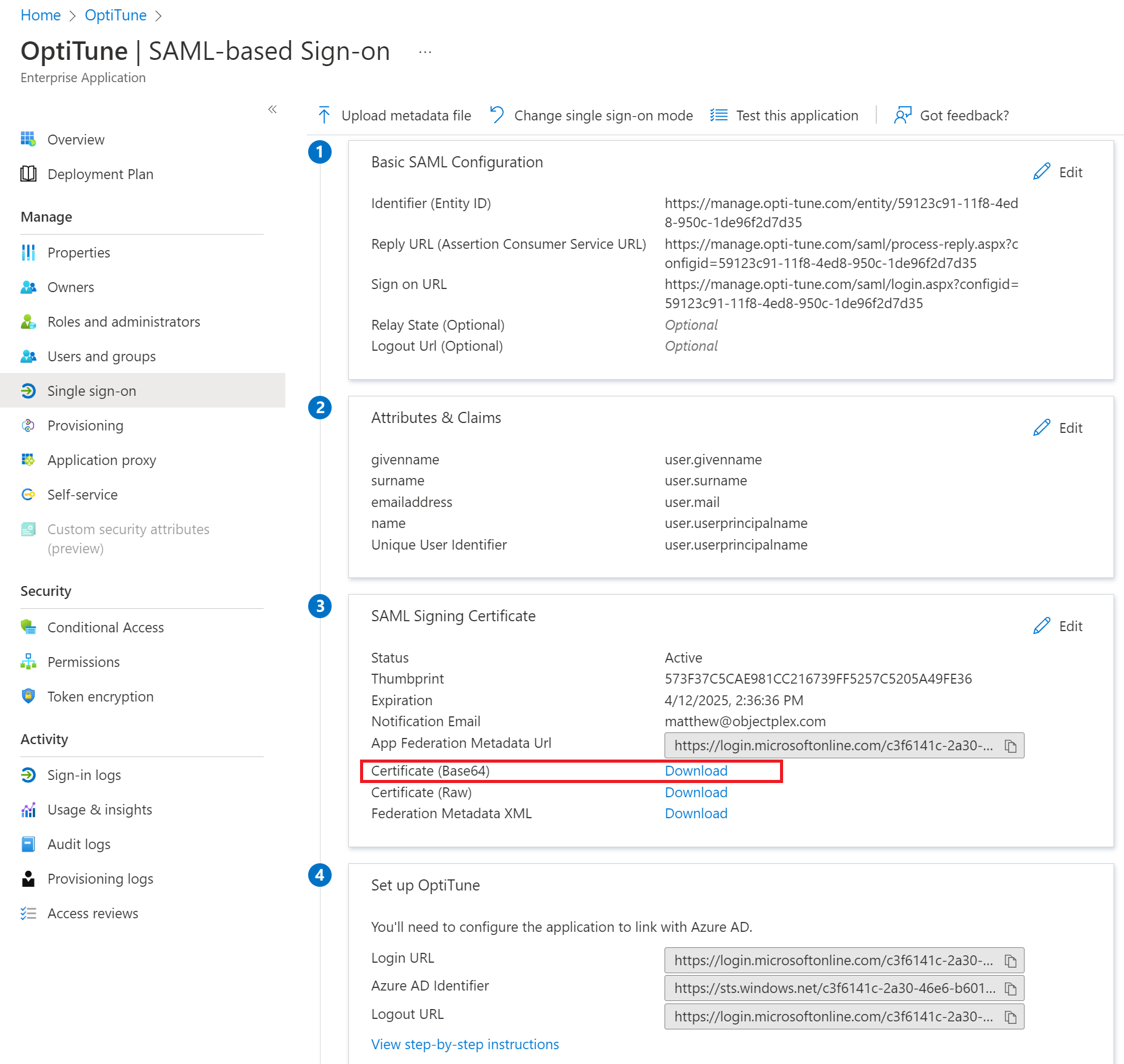This screenshot has height=1064, width=1124.
Task: Click the Custom security attributes icon
Action: pyautogui.click(x=28, y=529)
